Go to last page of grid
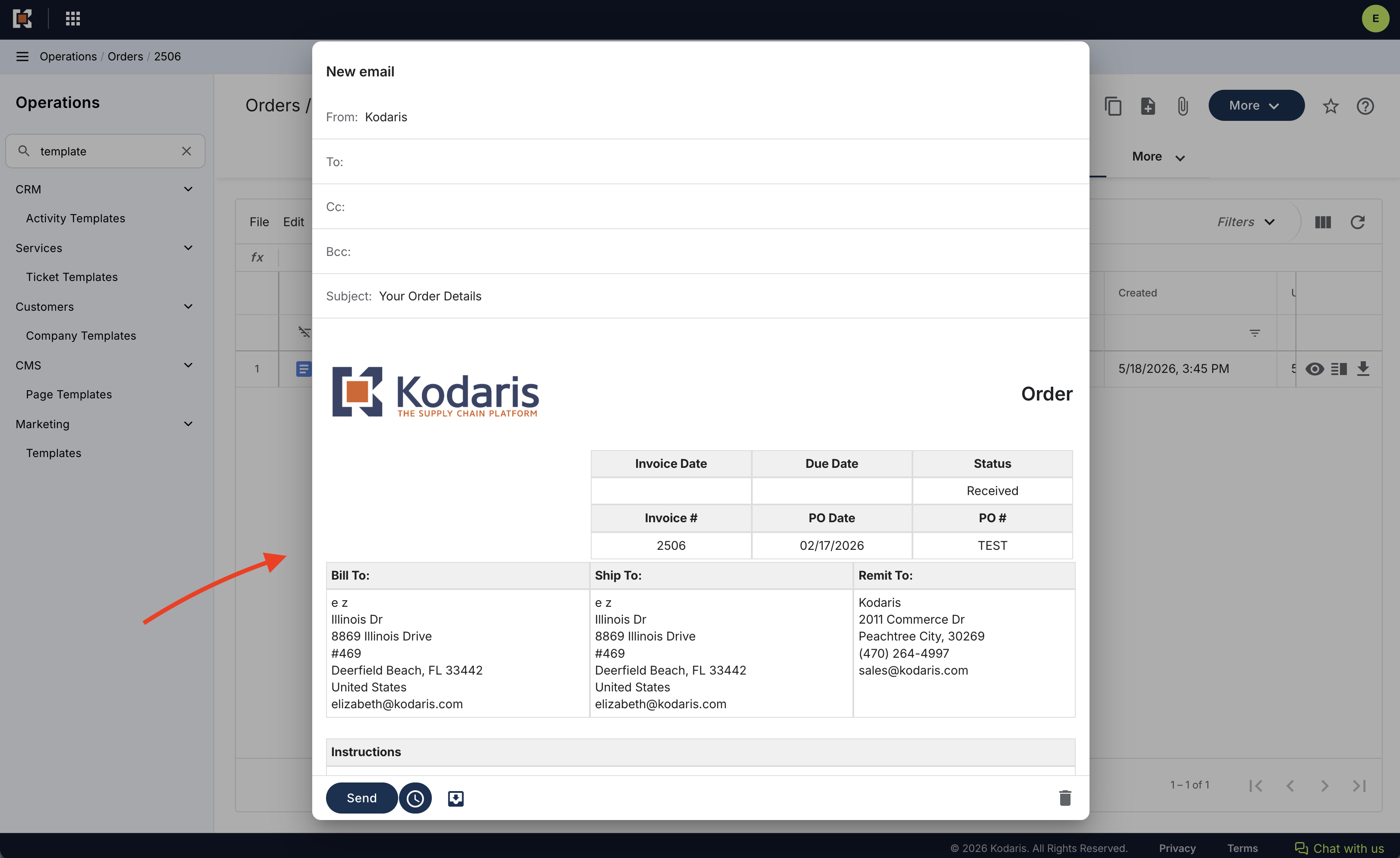 (x=1359, y=785)
